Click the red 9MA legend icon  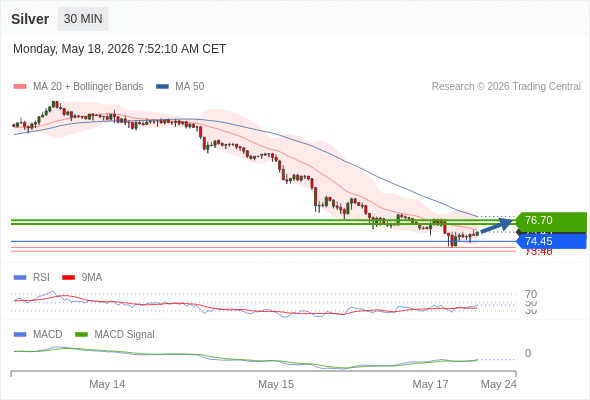pyautogui.click(x=68, y=278)
